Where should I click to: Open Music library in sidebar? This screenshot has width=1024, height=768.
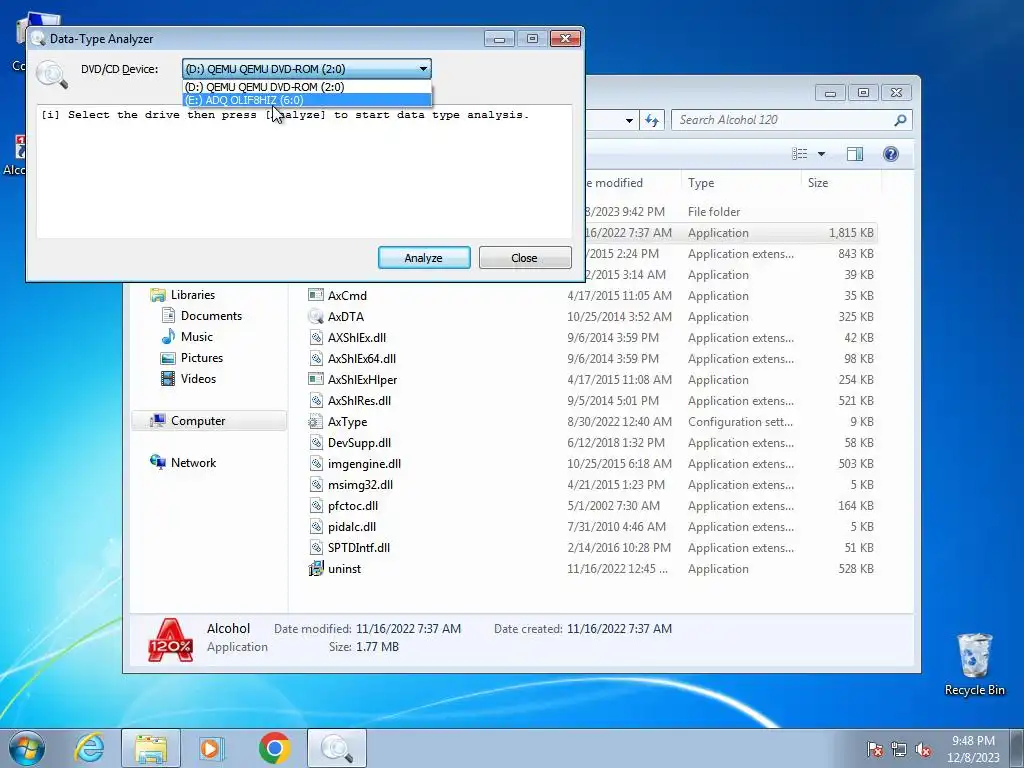[x=197, y=337]
